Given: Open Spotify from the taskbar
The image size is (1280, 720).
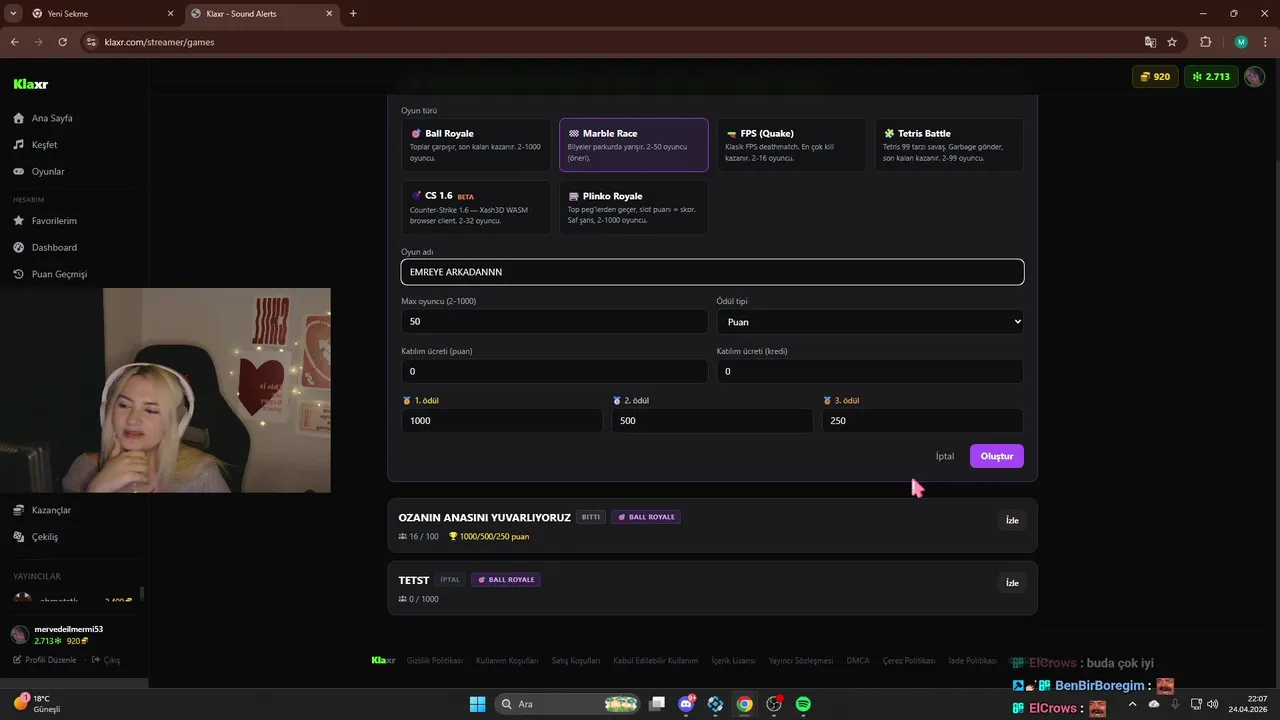Looking at the screenshot, I should tap(803, 704).
